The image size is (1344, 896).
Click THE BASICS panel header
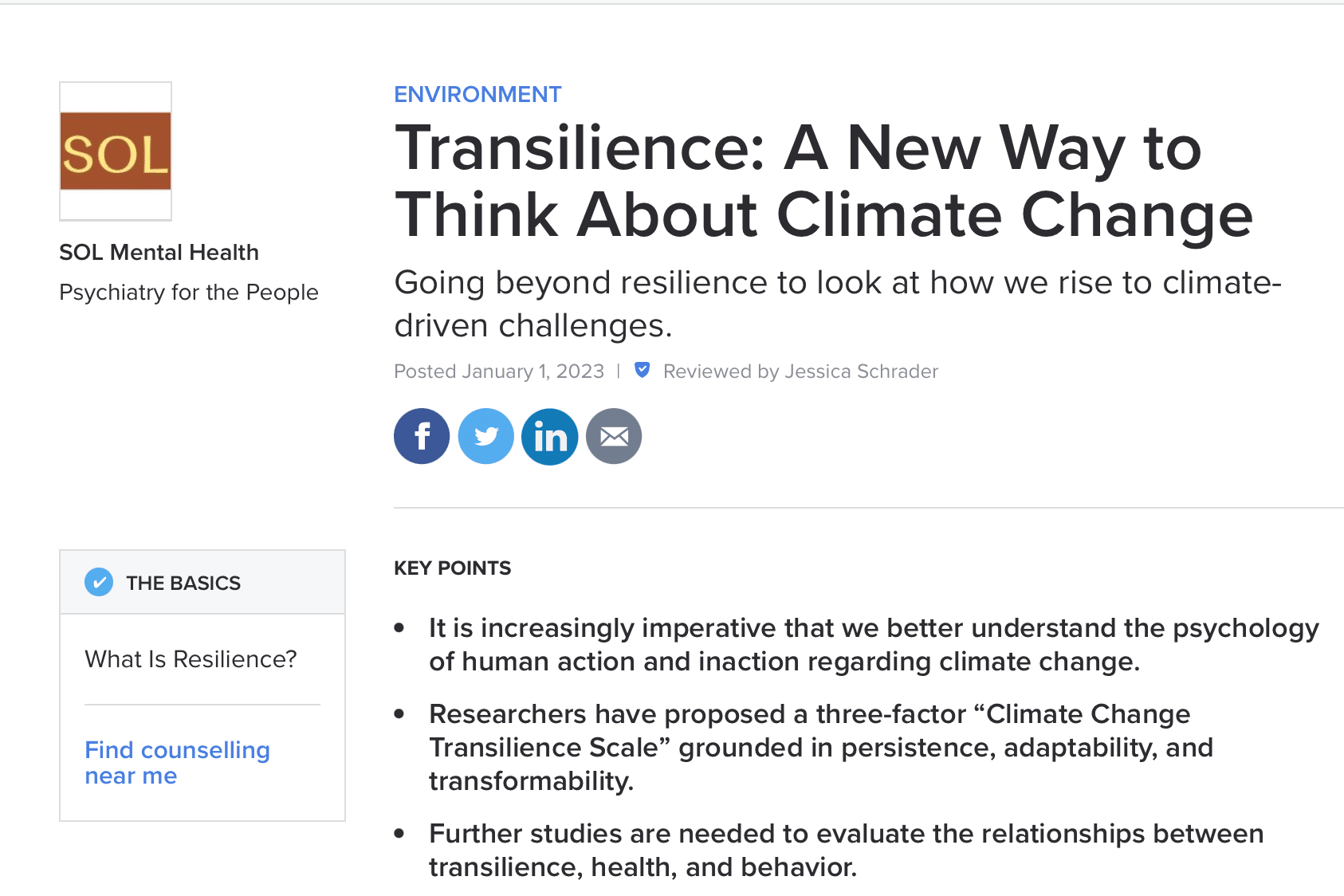[183, 583]
